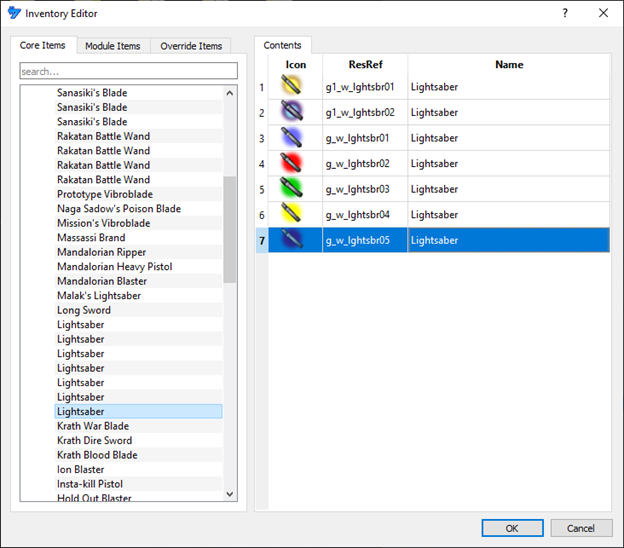Click the blue lightsaber icon for g_w_lghtsbr01
Viewport: 624px width, 548px height.
[291, 137]
